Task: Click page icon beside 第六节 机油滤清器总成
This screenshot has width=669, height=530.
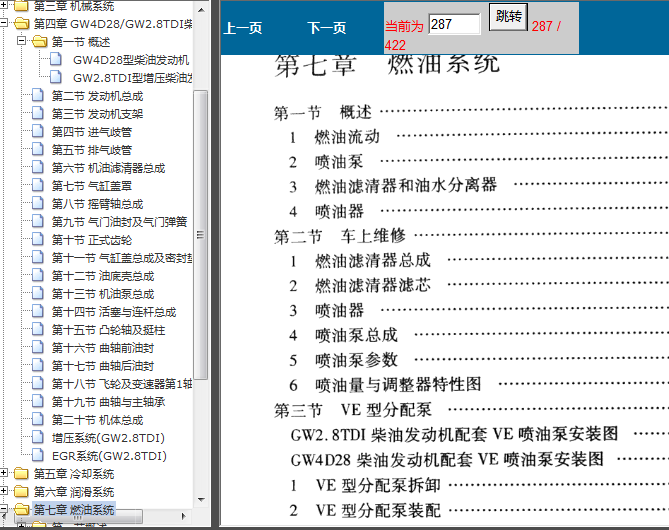Action: [x=38, y=167]
